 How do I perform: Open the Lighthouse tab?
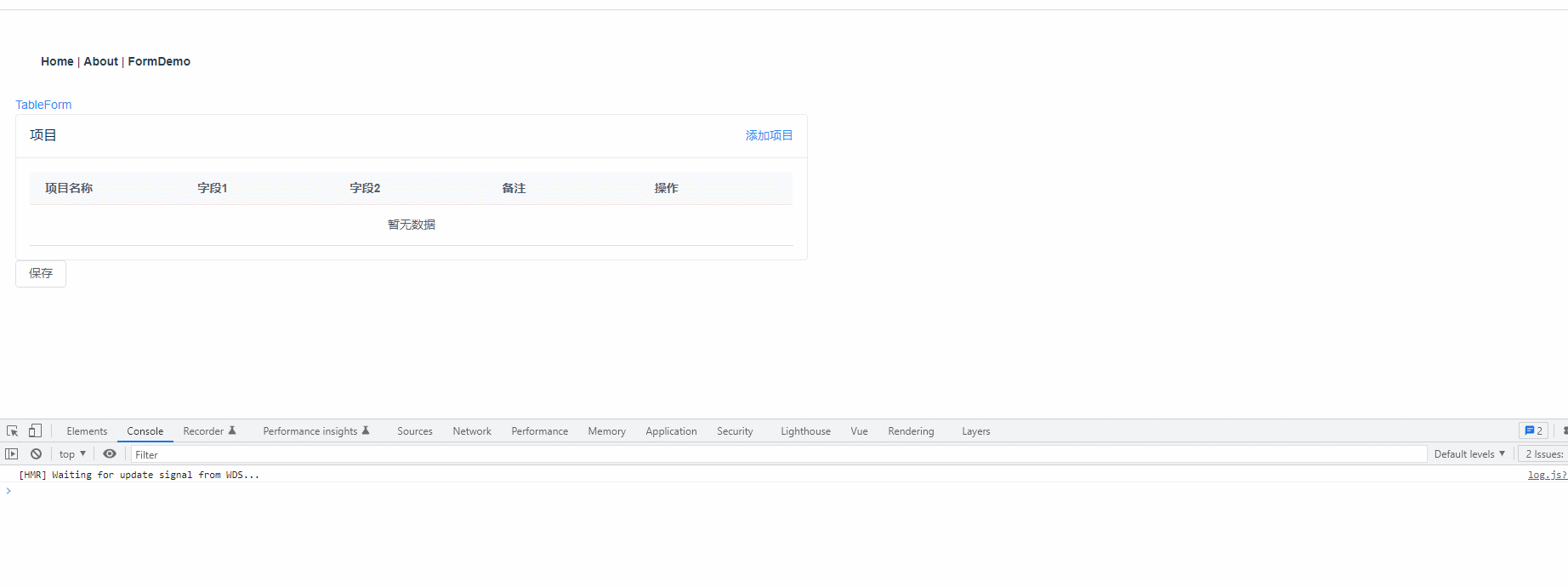point(805,431)
